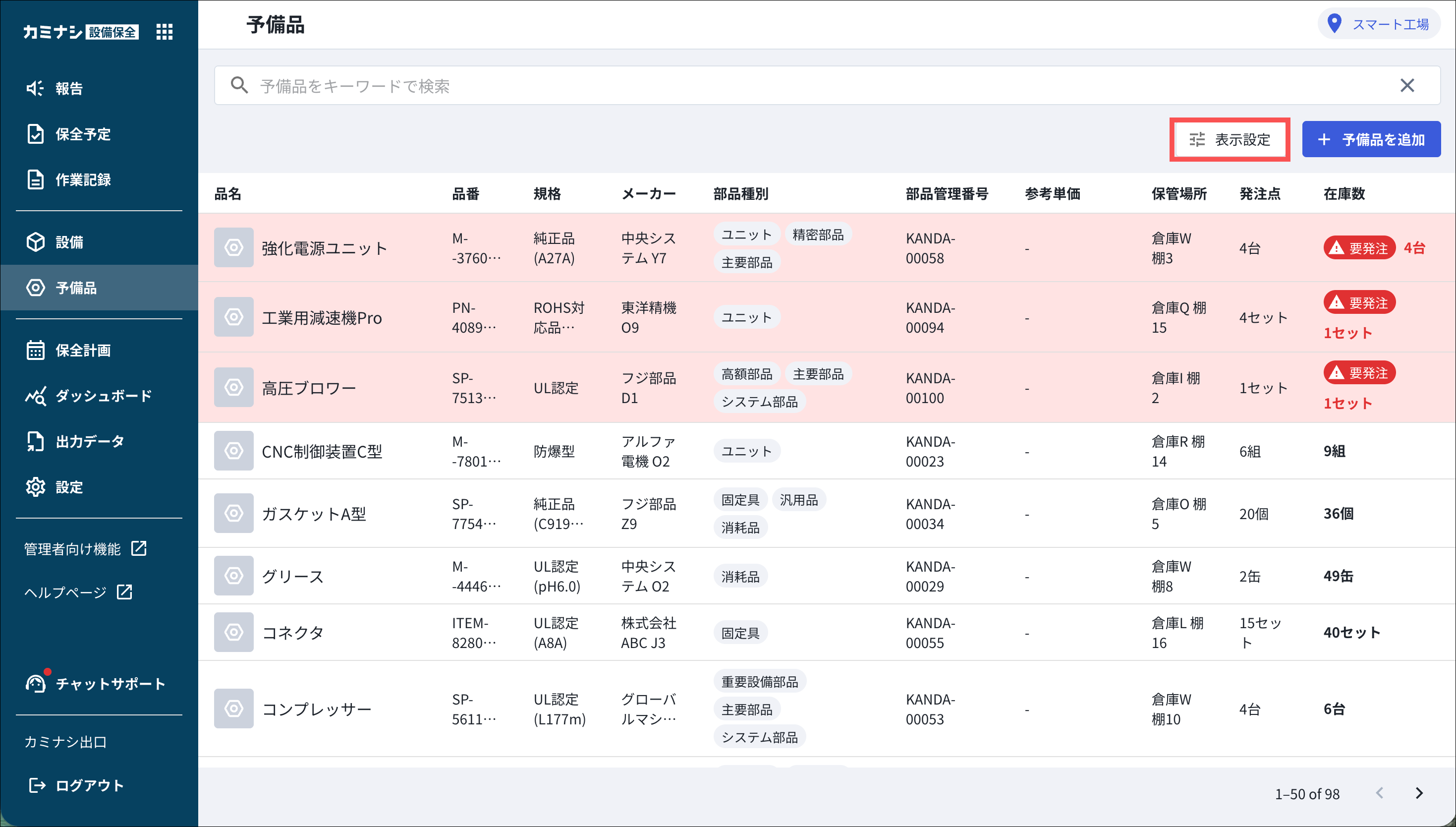Click the 強化電源ユニット thumbnail icon

(x=233, y=247)
